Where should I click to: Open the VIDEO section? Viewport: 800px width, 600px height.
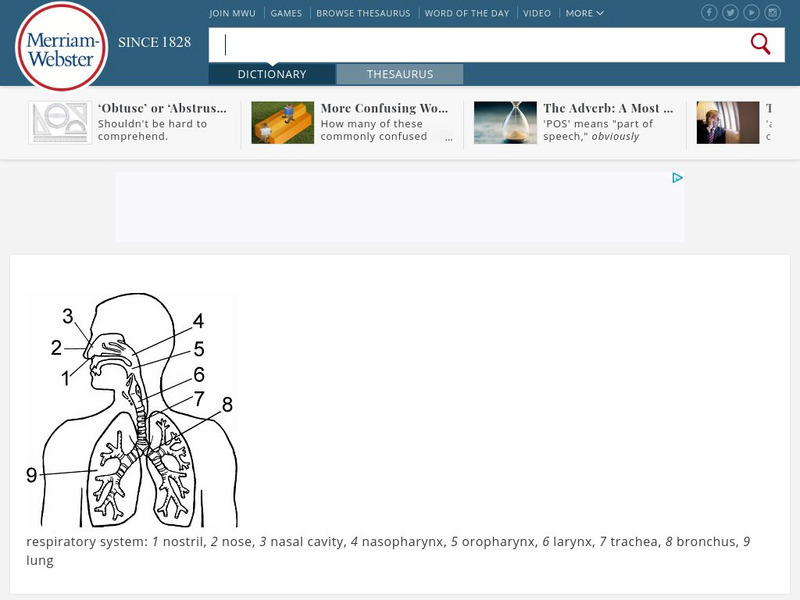tap(536, 13)
